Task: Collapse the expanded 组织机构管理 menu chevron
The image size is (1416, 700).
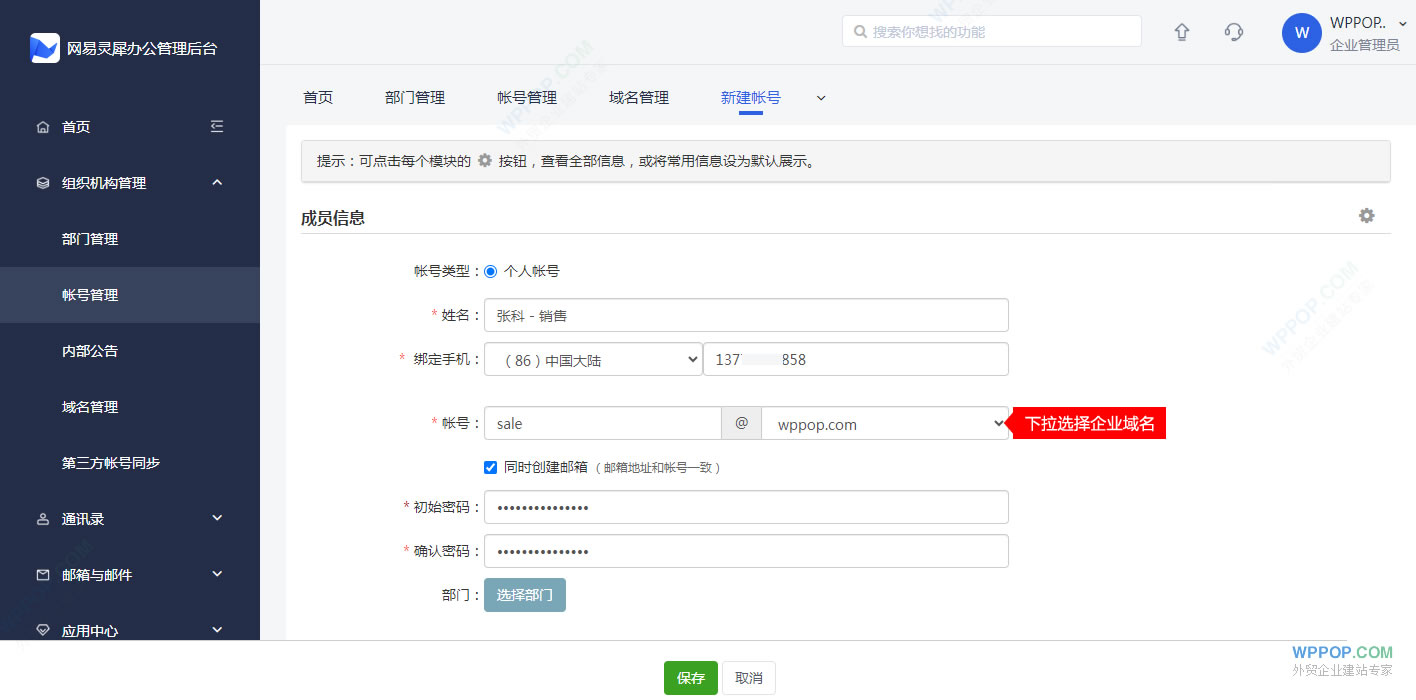Action: pyautogui.click(x=217, y=182)
